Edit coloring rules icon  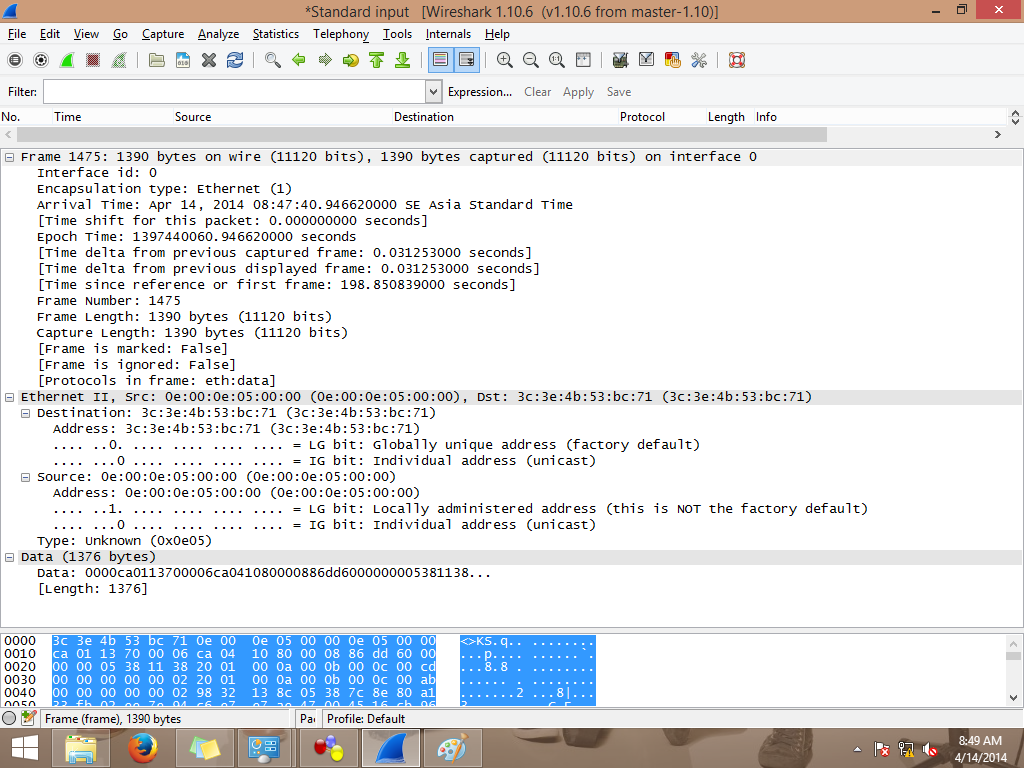(673, 60)
